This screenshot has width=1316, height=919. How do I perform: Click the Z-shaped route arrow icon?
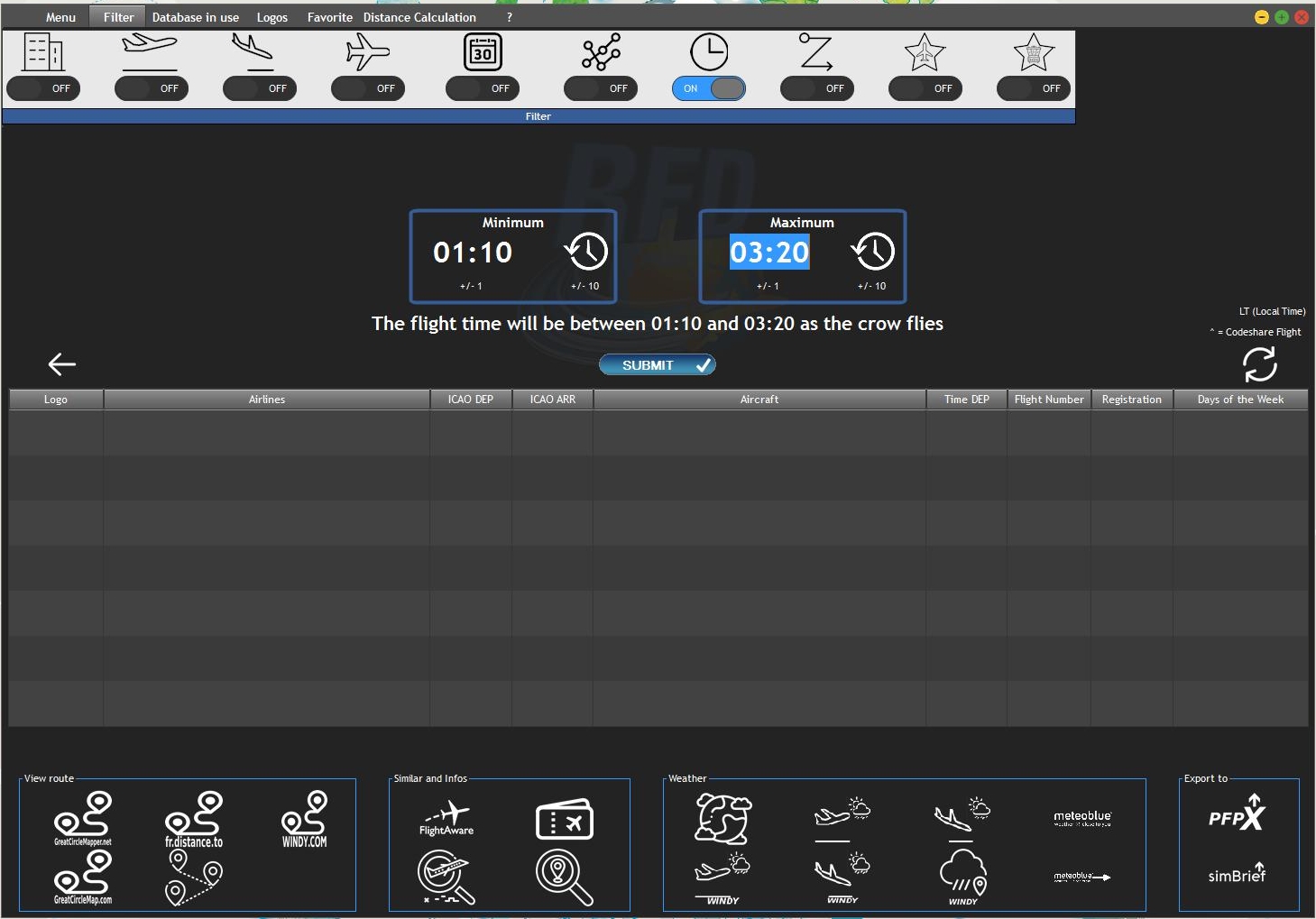tap(816, 52)
